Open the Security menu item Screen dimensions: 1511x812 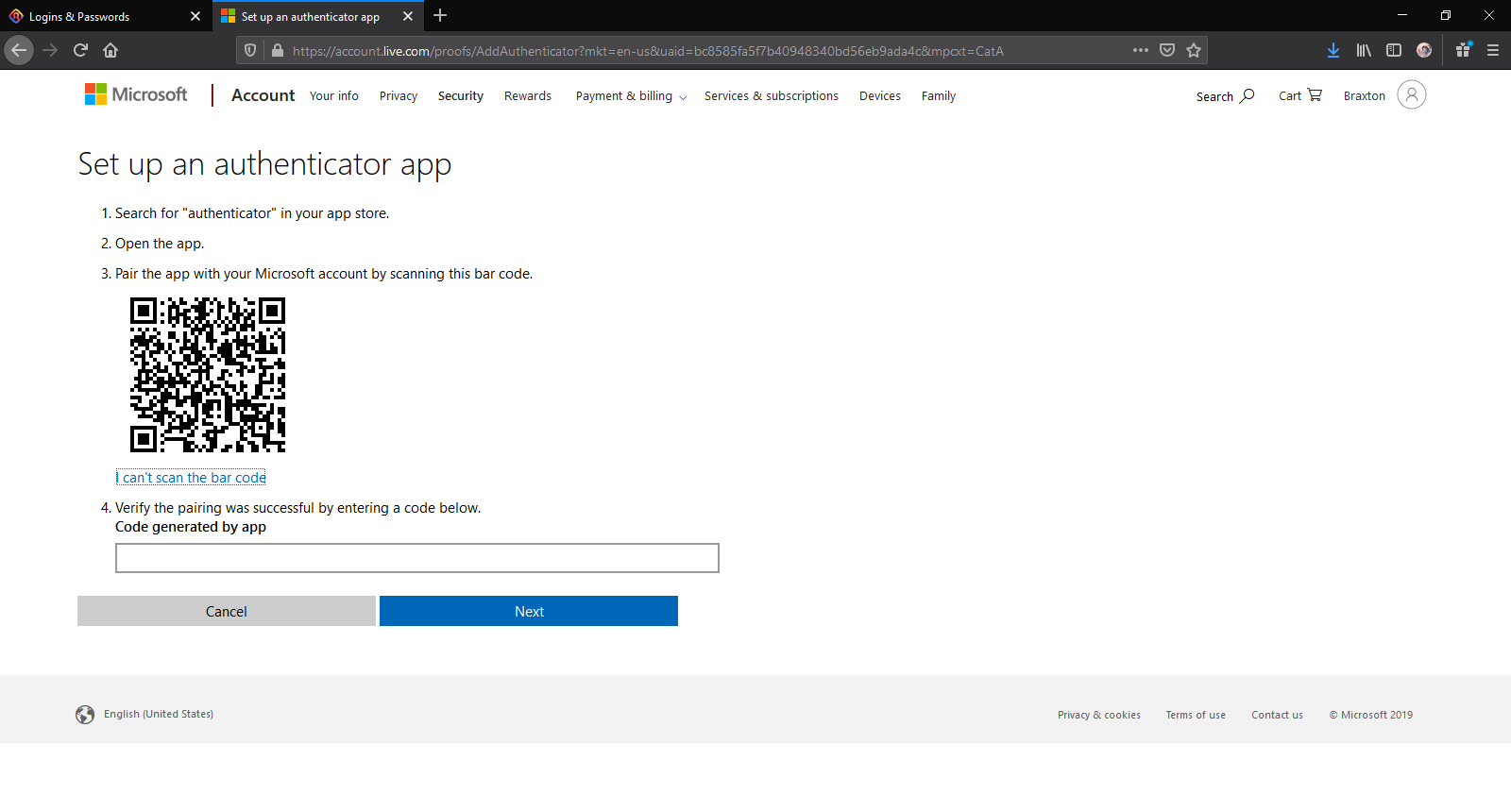(461, 96)
